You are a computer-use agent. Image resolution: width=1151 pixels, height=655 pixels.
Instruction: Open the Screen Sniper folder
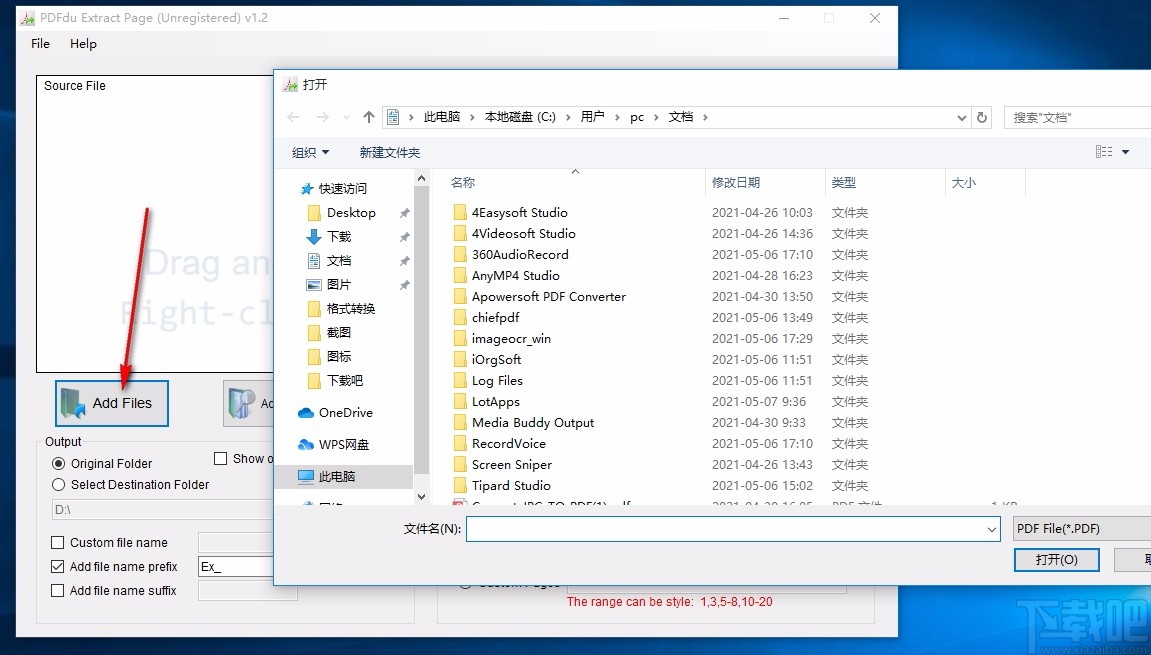(x=514, y=464)
